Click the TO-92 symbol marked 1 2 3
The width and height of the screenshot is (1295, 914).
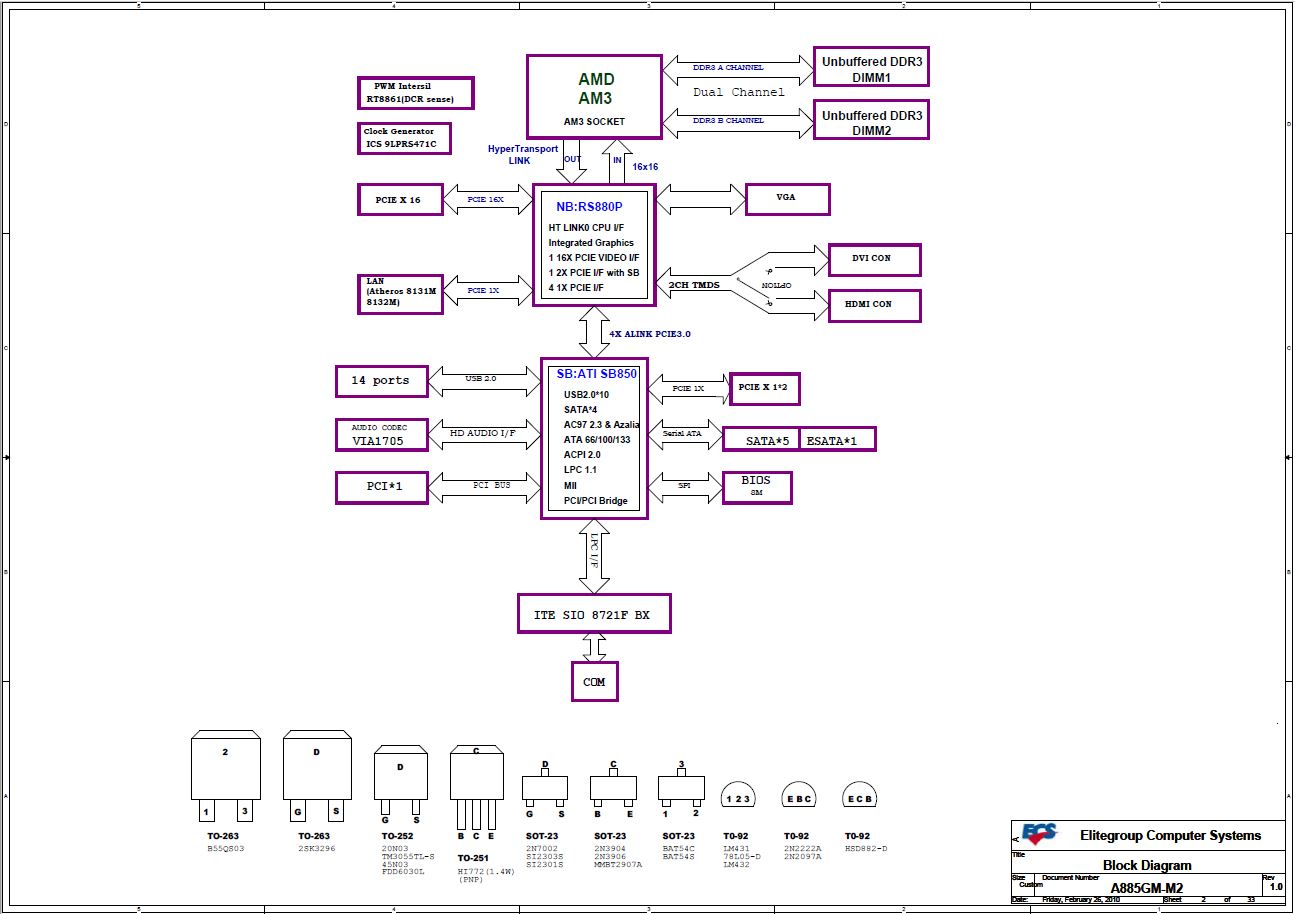736,795
